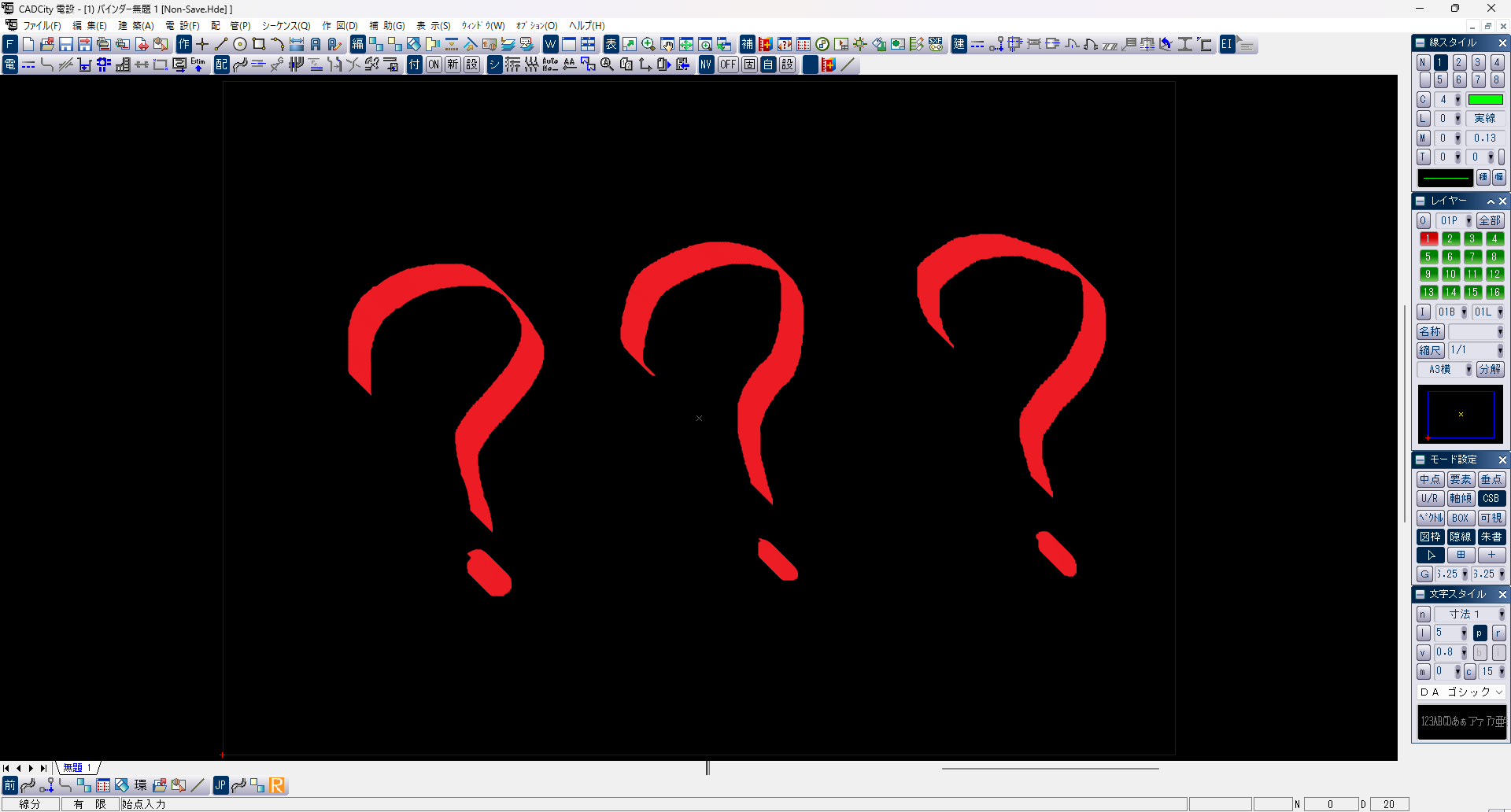Image resolution: width=1511 pixels, height=812 pixels.
Task: Click the green line color swatch
Action: pyautogui.click(x=1485, y=100)
